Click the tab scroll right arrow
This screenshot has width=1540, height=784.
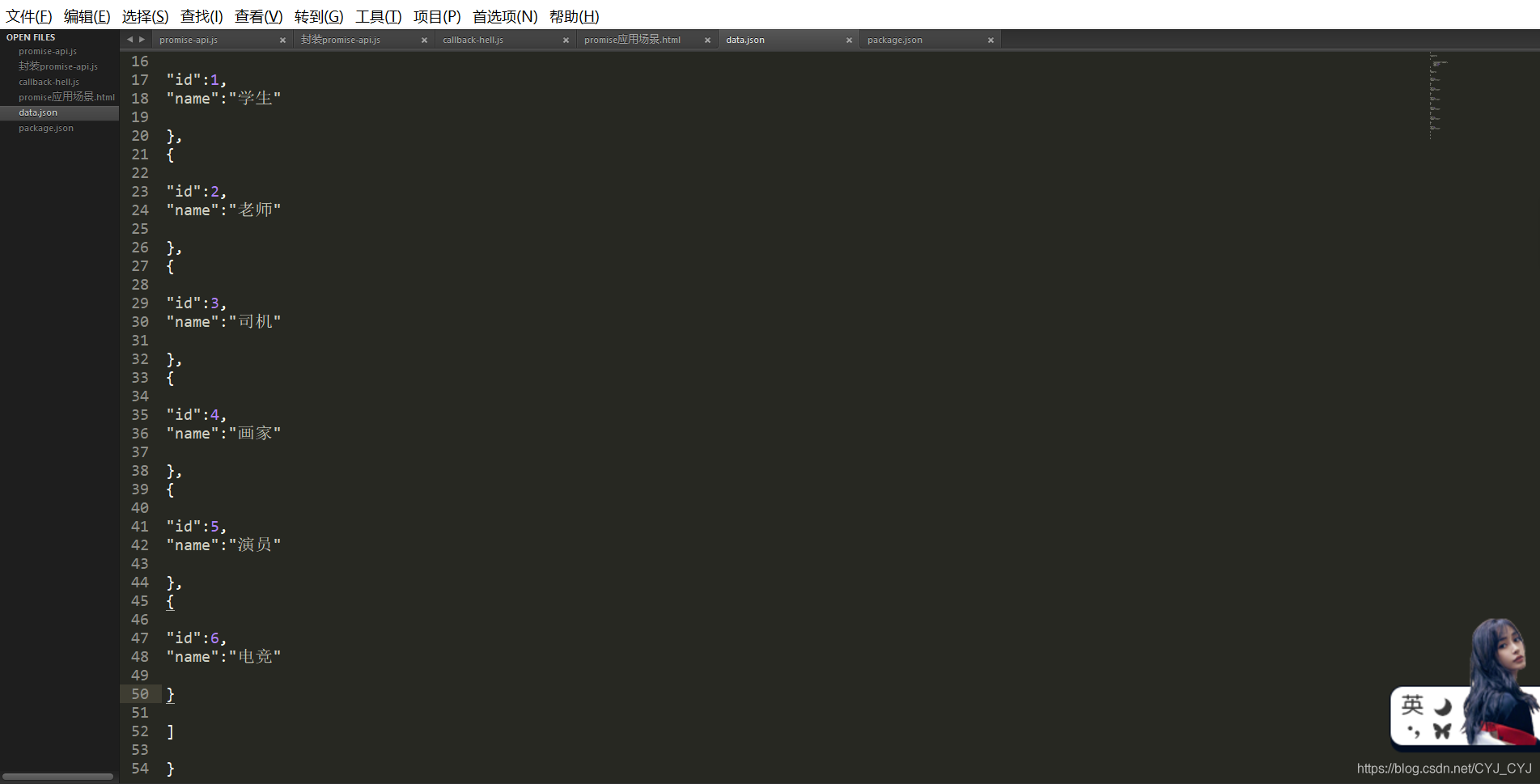(142, 40)
